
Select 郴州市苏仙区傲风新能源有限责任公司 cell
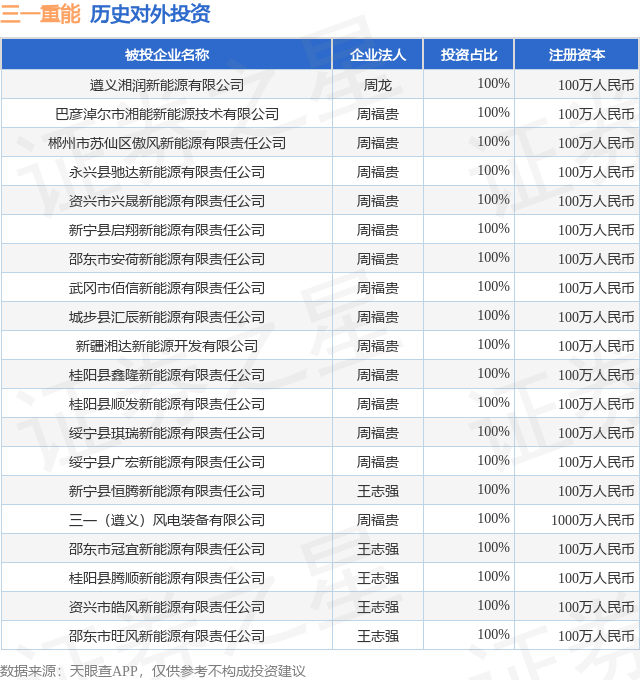pos(167,143)
